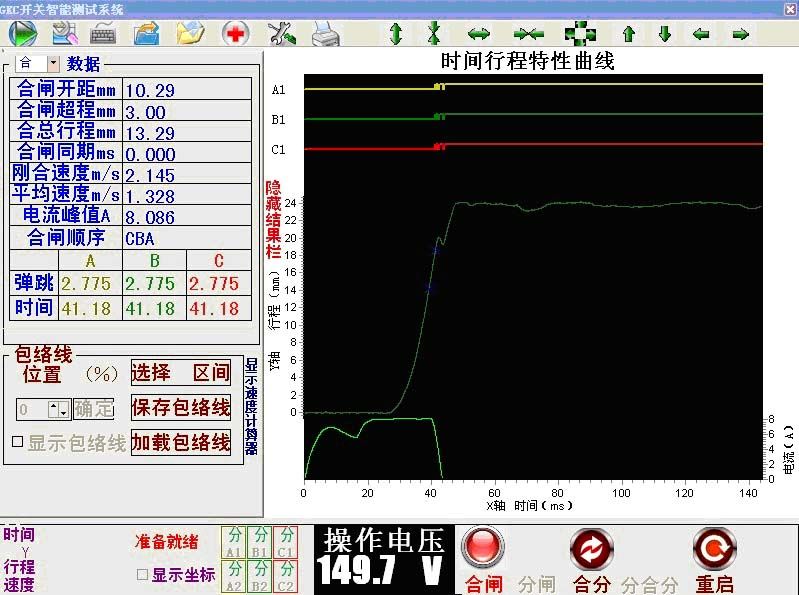Click the greyed 分合分 label

(650, 584)
